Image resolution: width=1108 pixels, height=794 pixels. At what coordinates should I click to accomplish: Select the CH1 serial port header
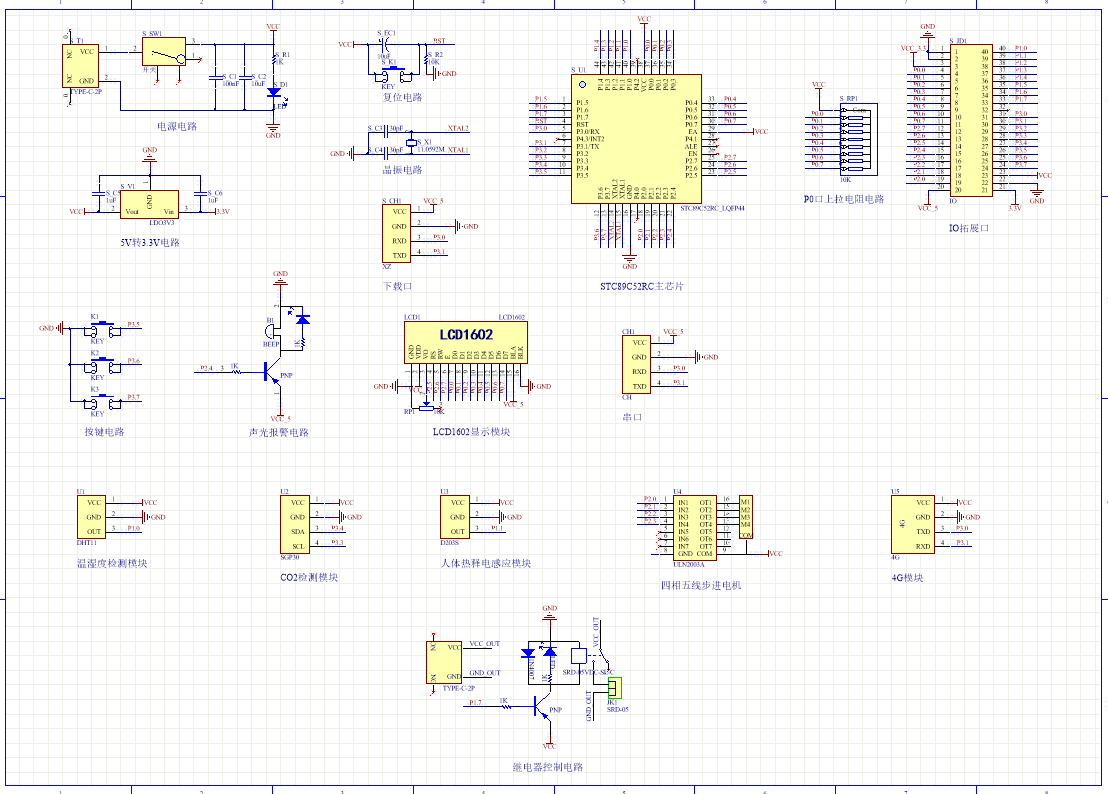636,365
